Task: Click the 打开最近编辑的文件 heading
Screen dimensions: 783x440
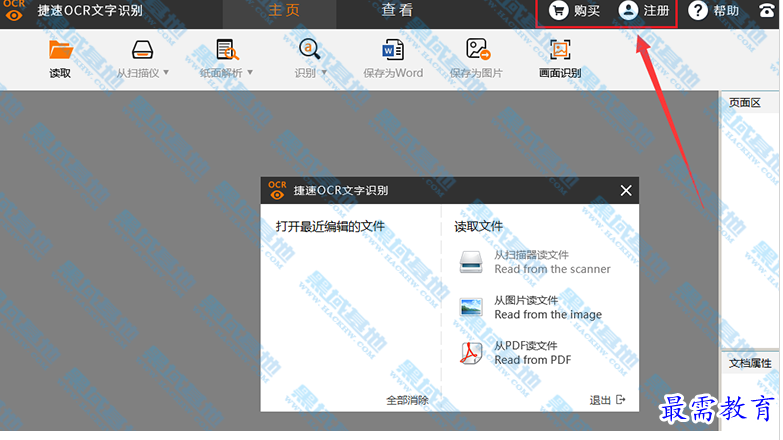Action: click(330, 227)
